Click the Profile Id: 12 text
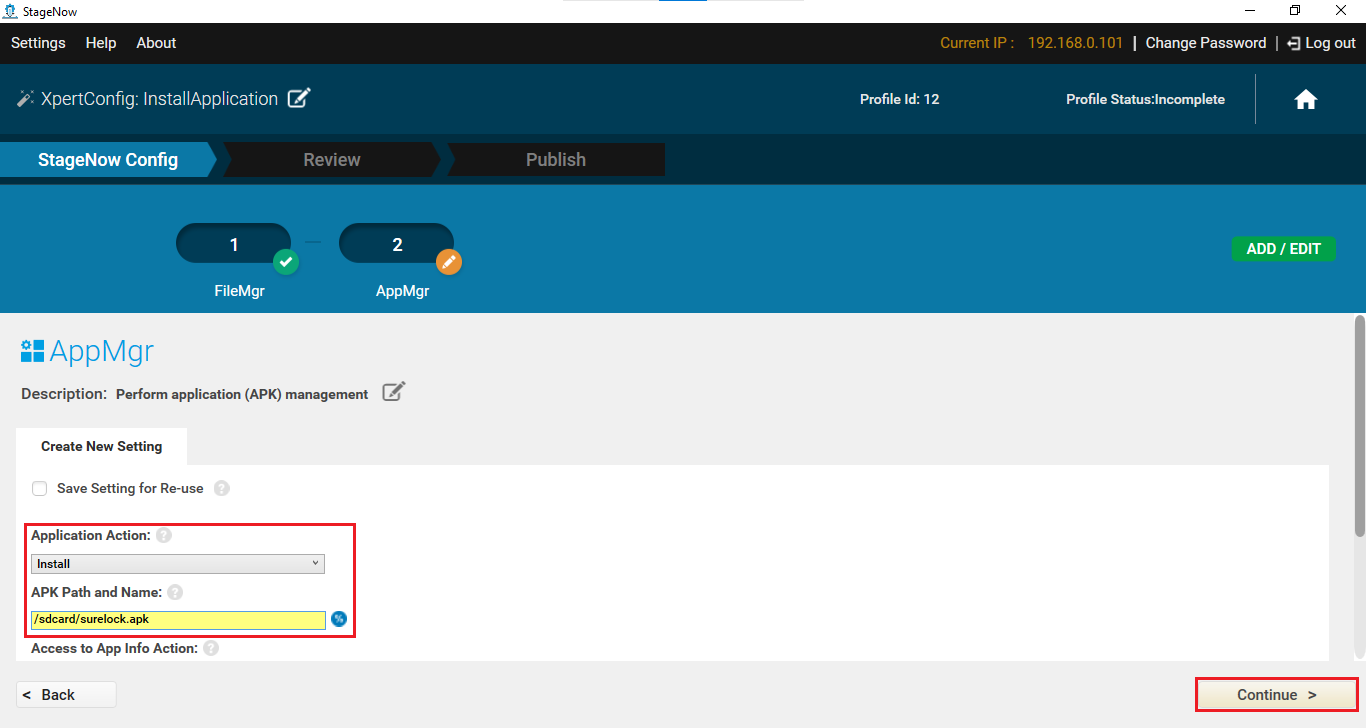Screen dimensions: 1366x728 (x=899, y=99)
